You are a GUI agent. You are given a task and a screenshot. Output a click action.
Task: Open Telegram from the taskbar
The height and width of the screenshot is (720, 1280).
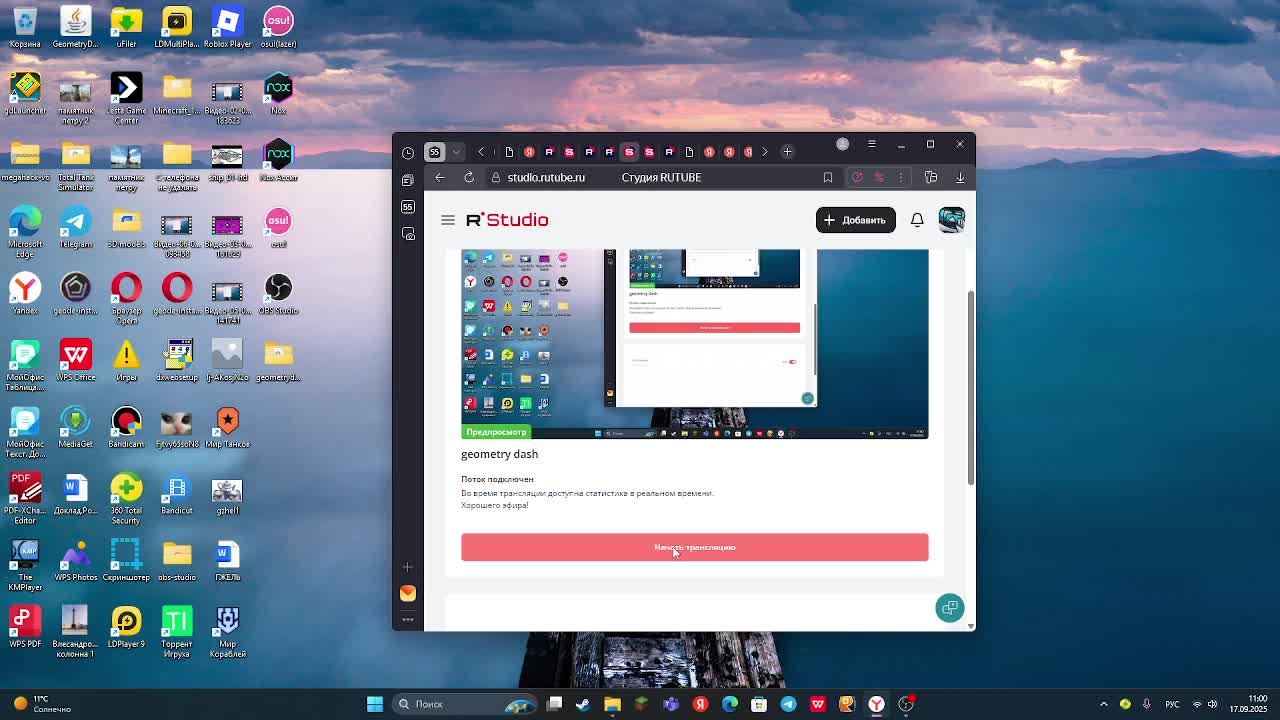[788, 704]
